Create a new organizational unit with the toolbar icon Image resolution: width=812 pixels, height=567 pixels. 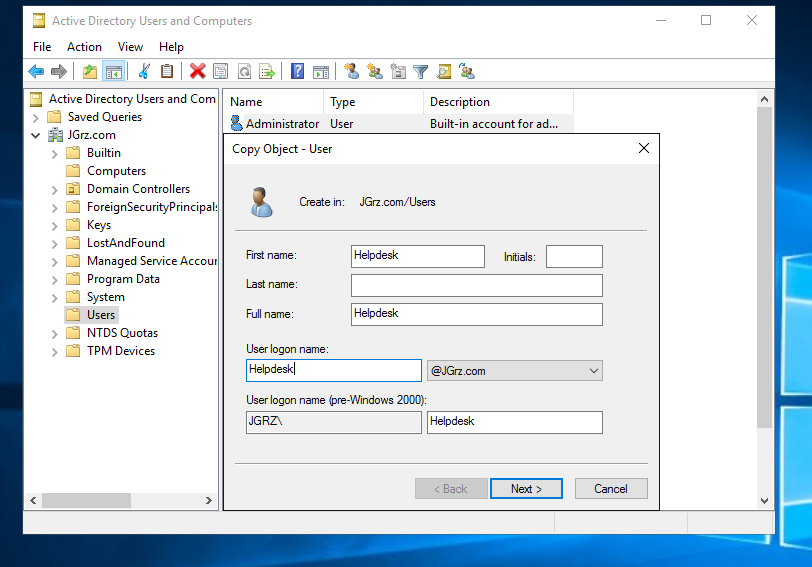[398, 71]
